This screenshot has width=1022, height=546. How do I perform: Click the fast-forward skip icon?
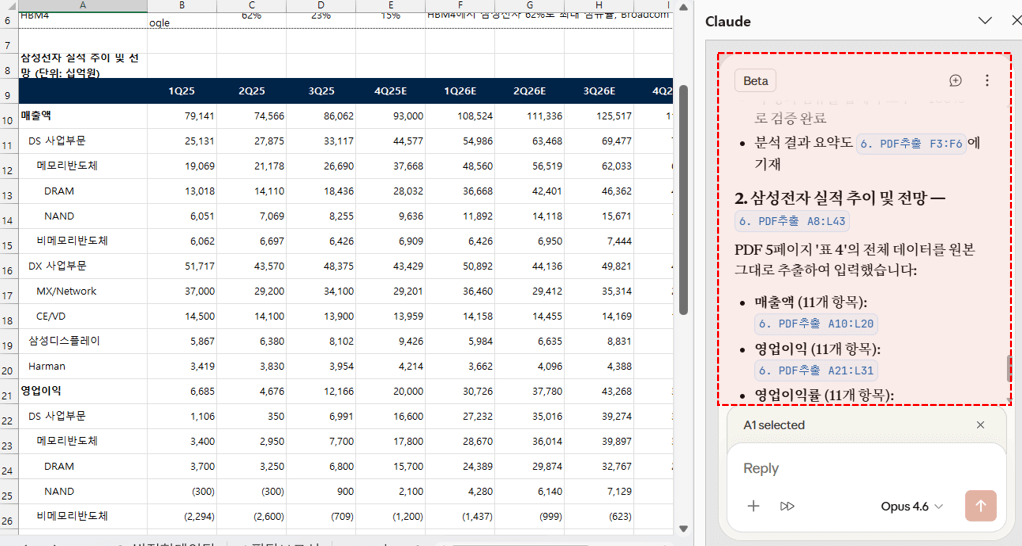click(787, 506)
